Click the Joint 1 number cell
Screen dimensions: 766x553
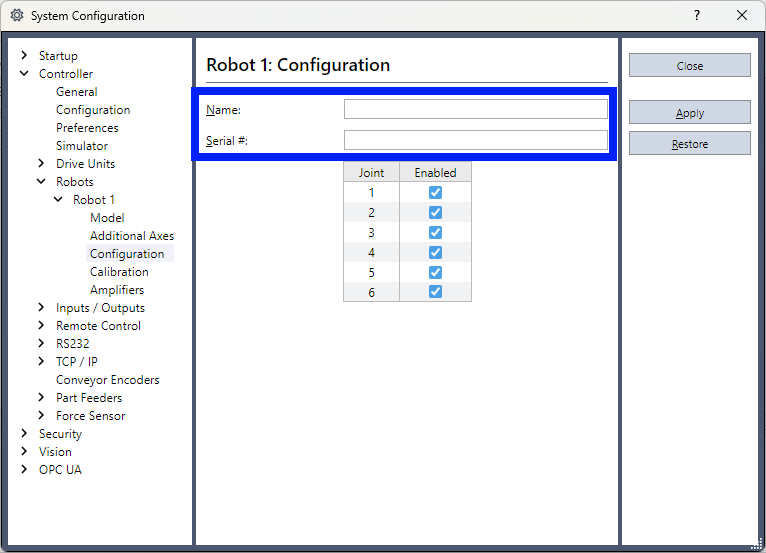(x=371, y=192)
